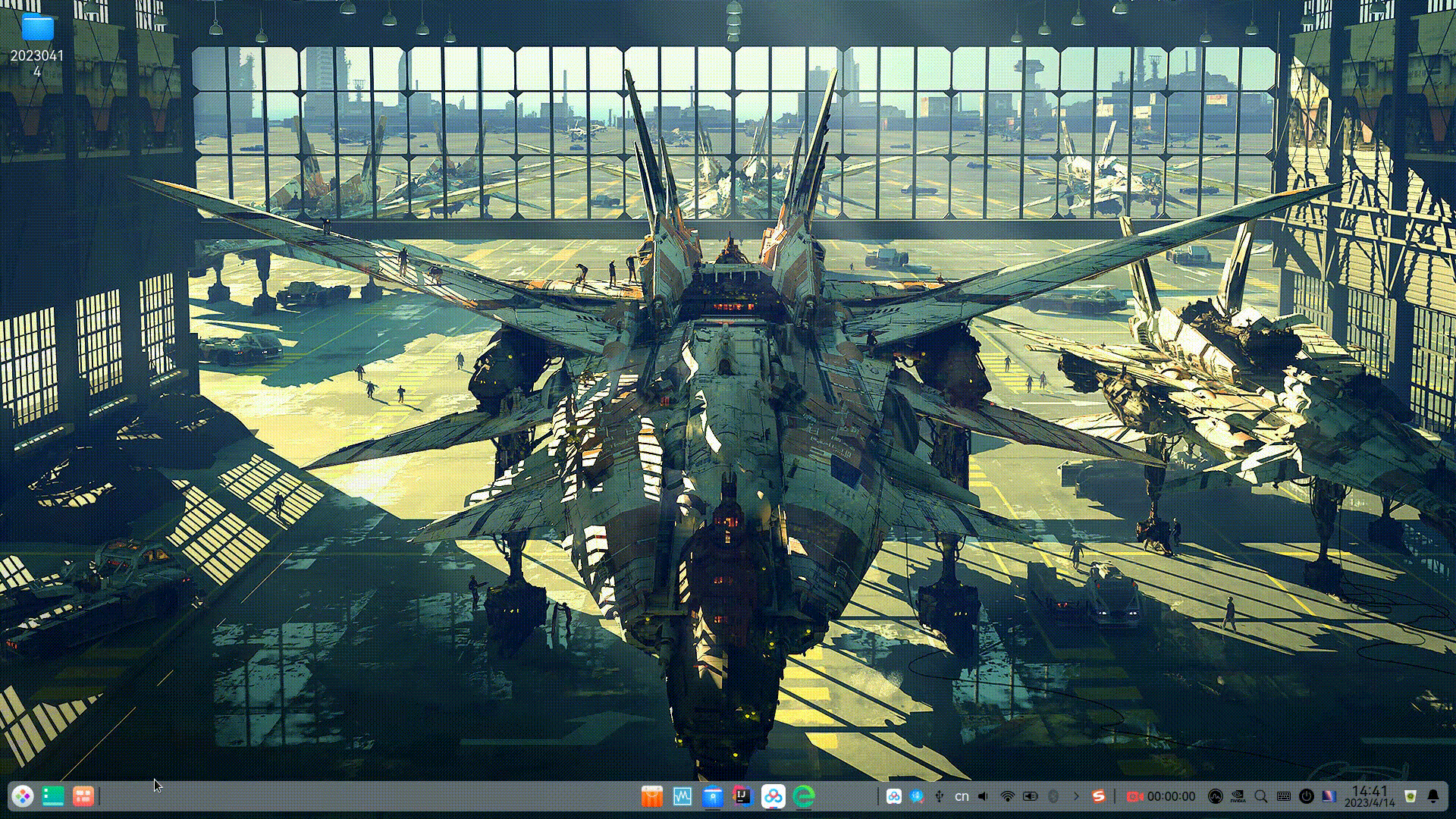This screenshot has width=1456, height=819.
Task: Launch IntelliJ IDEA from the dock
Action: pyautogui.click(x=742, y=796)
